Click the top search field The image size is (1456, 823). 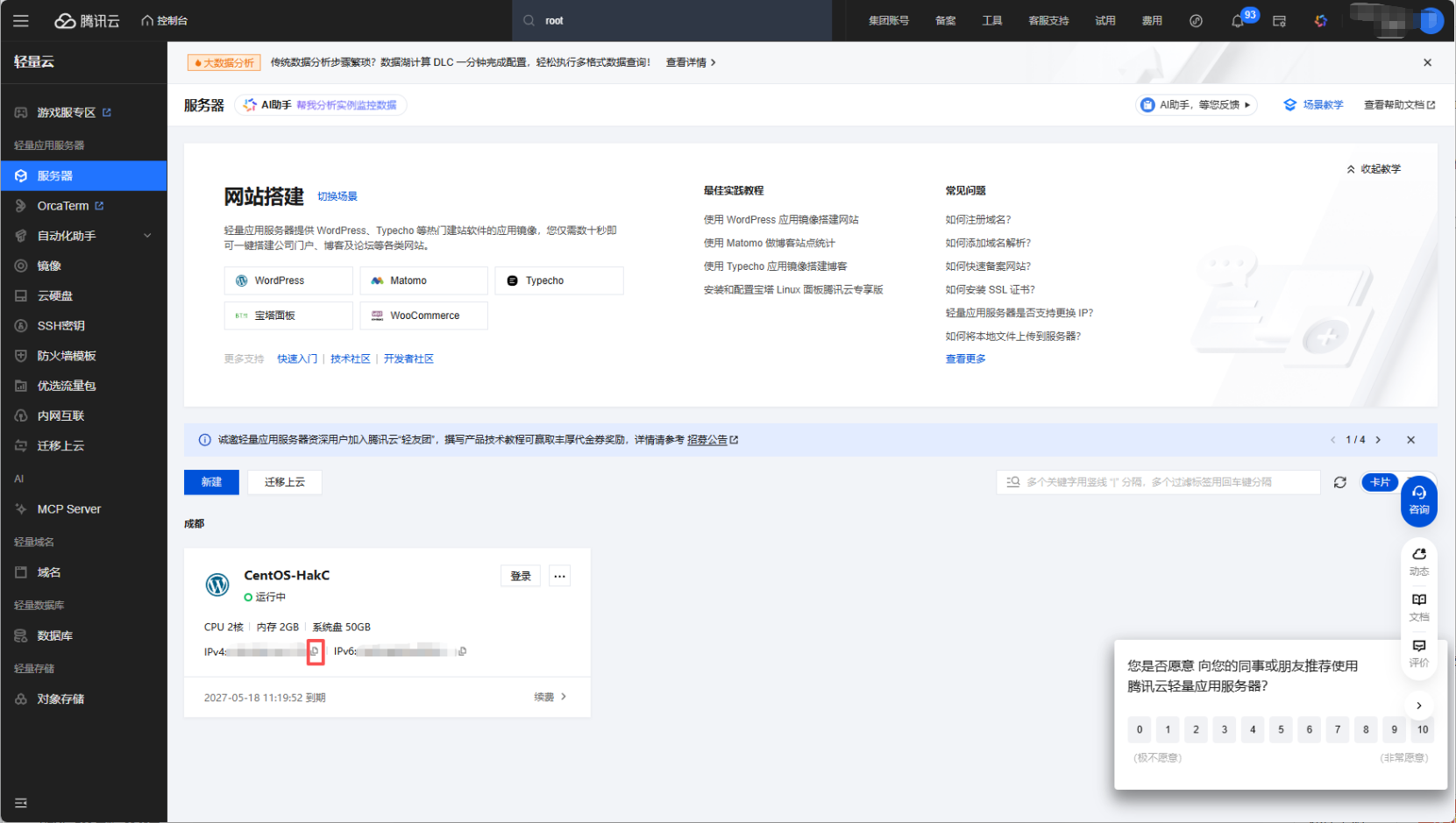671,20
